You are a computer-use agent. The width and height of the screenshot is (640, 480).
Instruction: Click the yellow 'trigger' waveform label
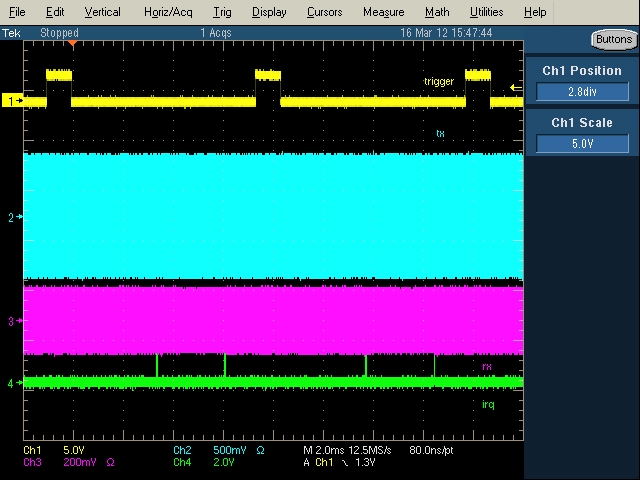pos(438,82)
